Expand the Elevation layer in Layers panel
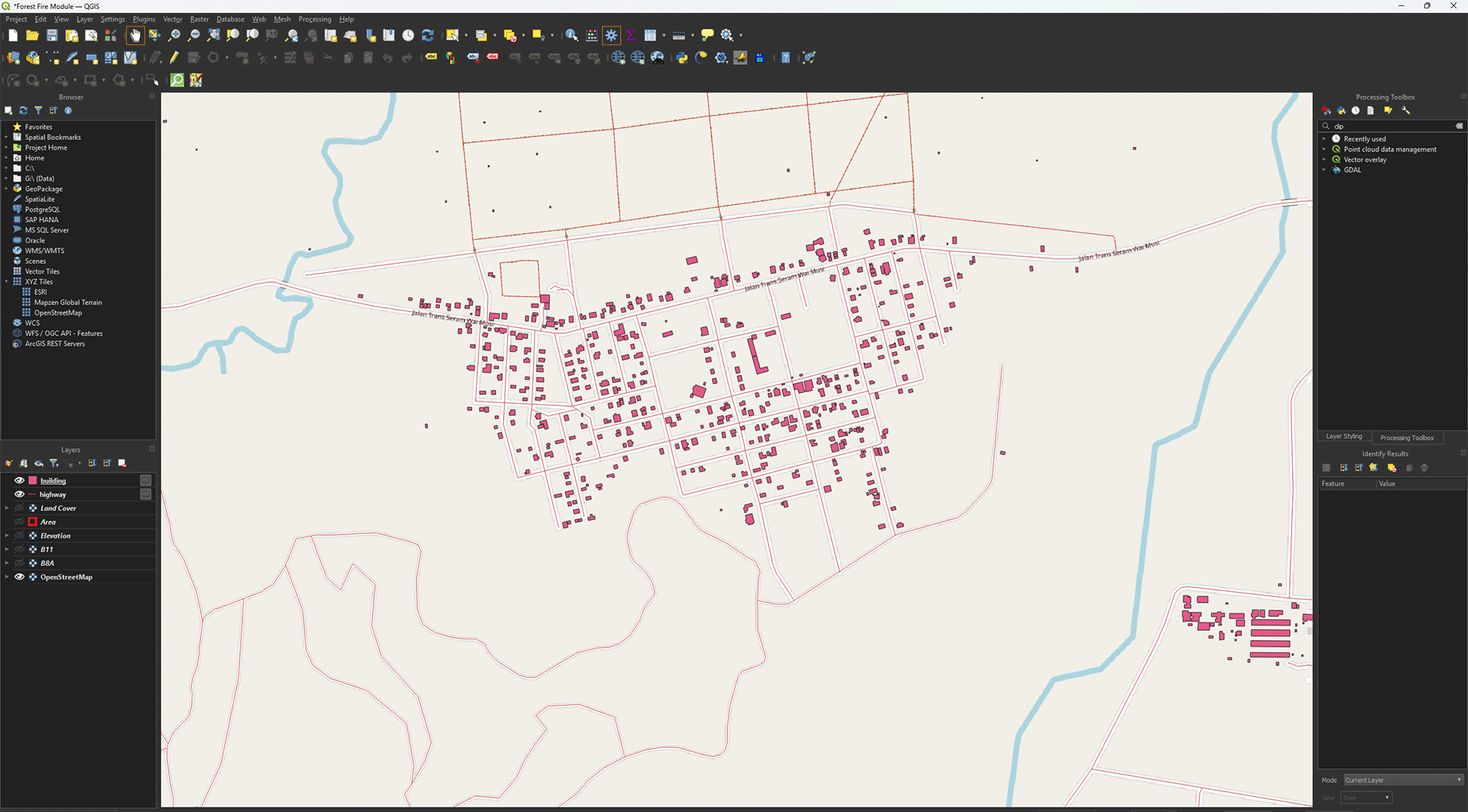The image size is (1468, 812). click(7, 536)
